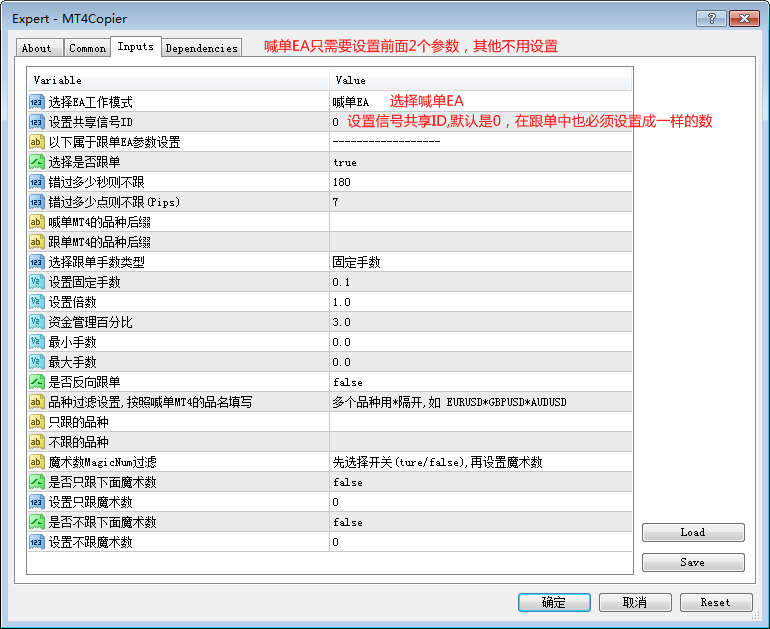Screen dimensions: 770x629
Task: Switch to the Dependencies tab
Action: click(x=201, y=48)
